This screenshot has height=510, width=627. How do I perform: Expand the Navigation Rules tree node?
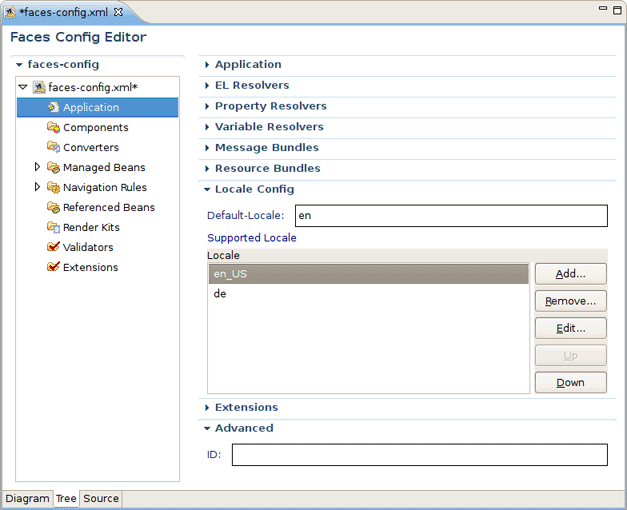(37, 187)
